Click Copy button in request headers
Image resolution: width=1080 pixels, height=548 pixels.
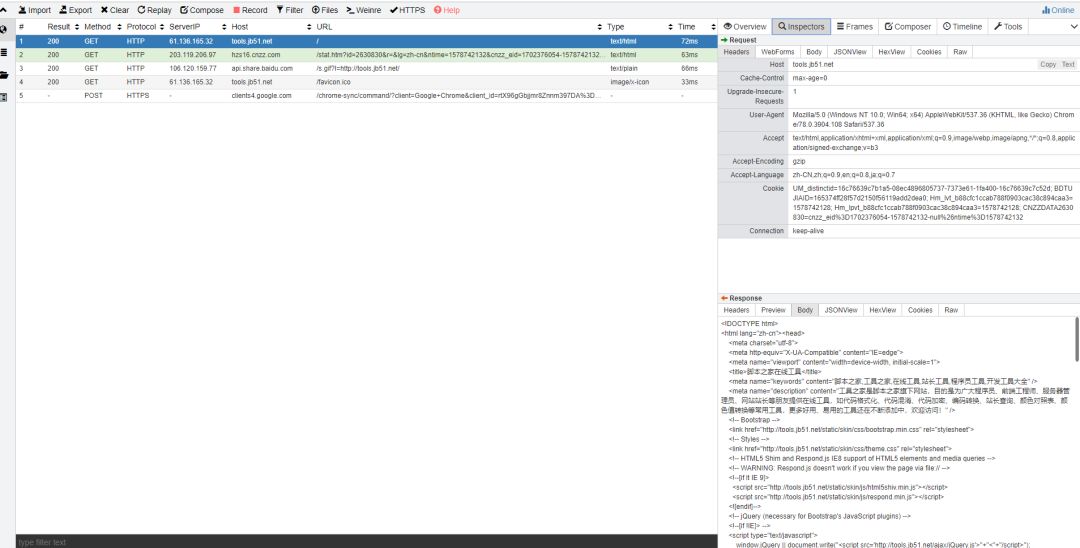pyautogui.click(x=1048, y=65)
